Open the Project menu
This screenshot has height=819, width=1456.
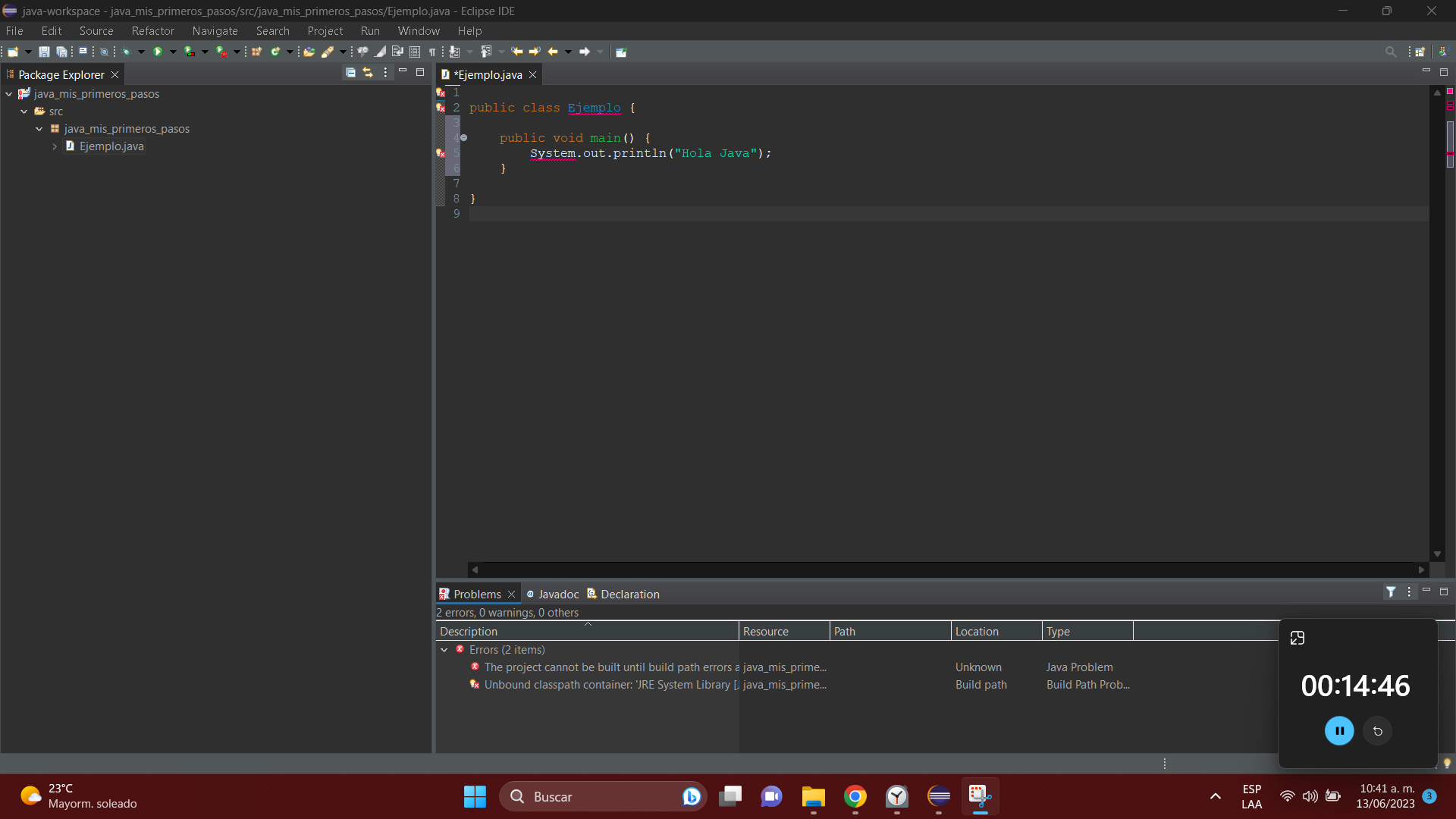pos(325,31)
